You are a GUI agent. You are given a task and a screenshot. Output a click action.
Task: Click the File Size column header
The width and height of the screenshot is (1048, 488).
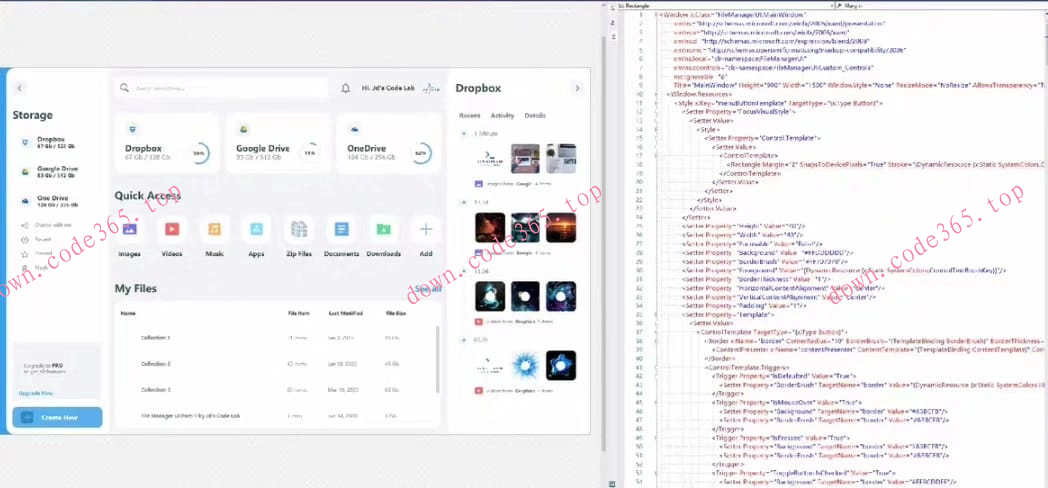pyautogui.click(x=396, y=312)
